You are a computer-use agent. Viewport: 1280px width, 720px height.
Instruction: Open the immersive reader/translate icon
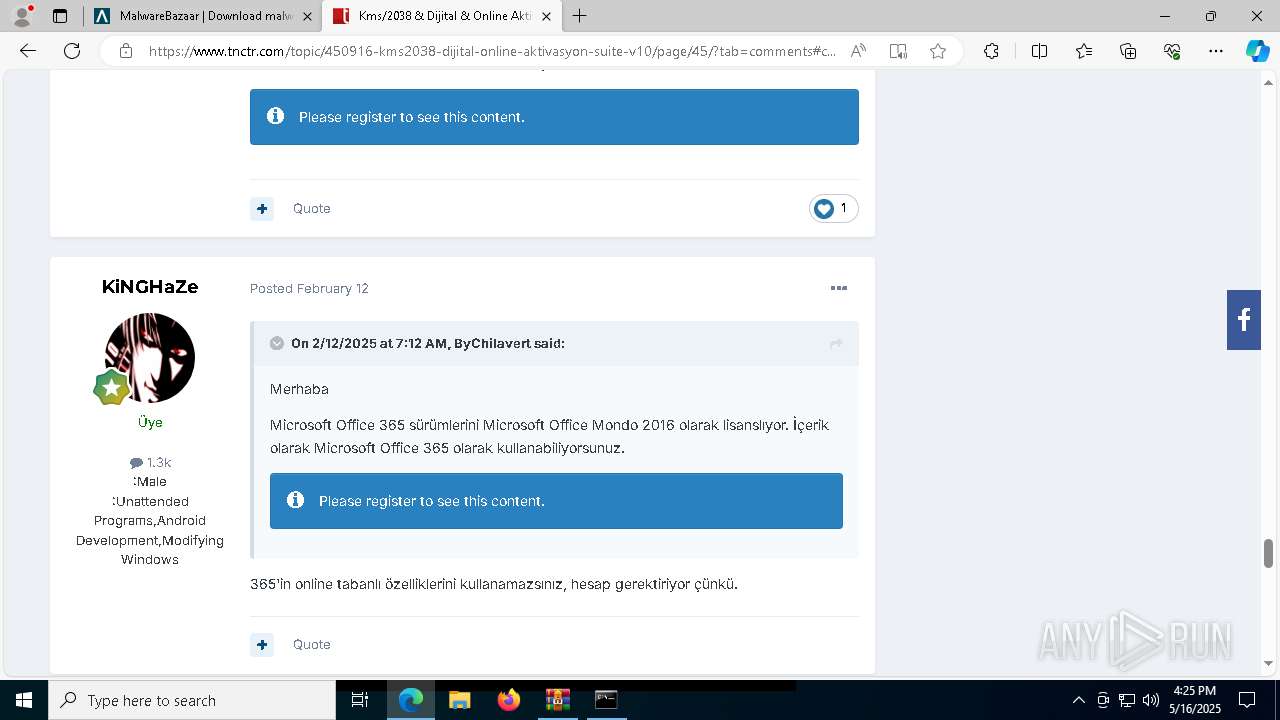click(x=898, y=51)
